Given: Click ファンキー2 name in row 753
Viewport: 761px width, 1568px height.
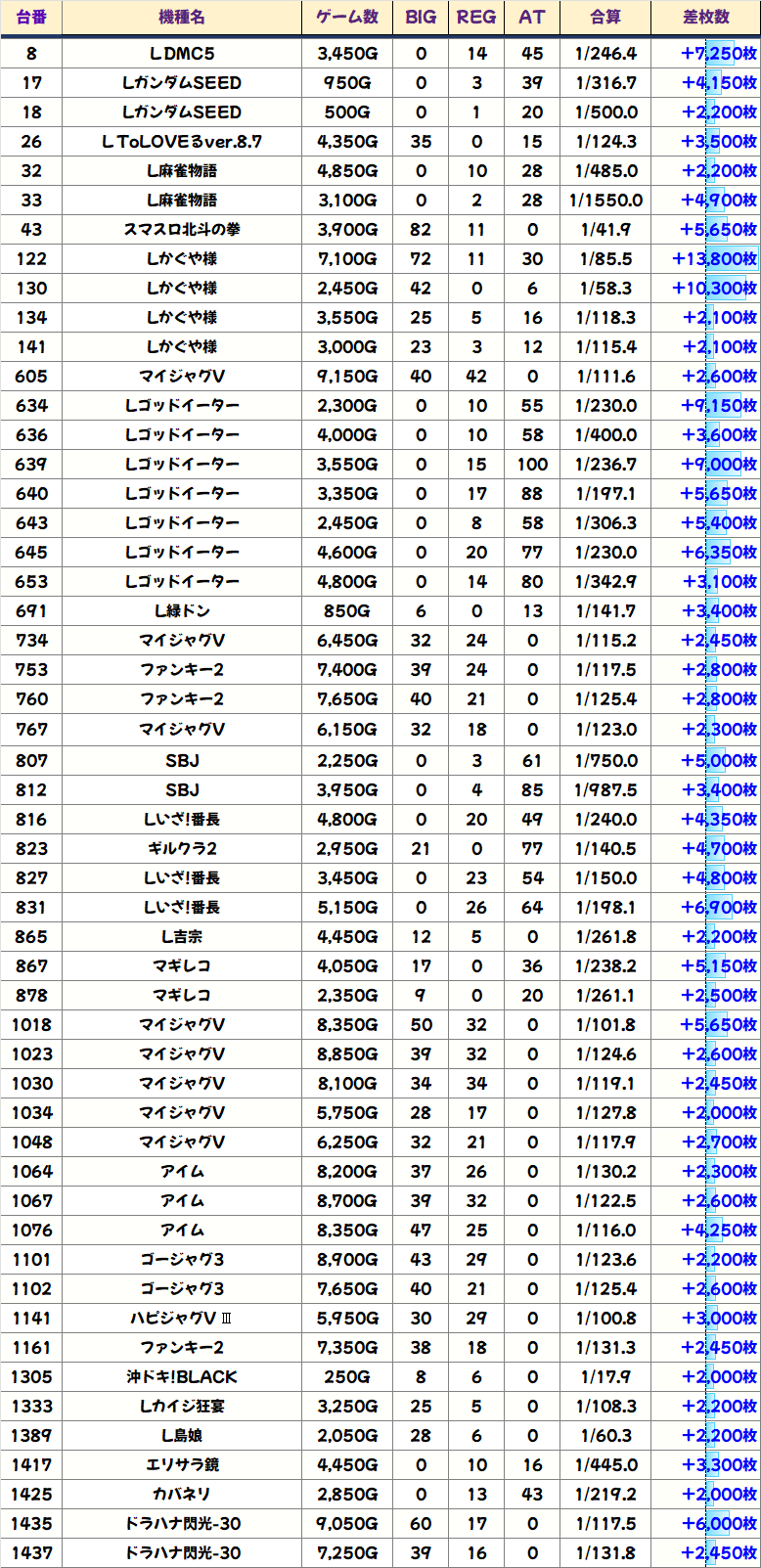Looking at the screenshot, I should [182, 670].
